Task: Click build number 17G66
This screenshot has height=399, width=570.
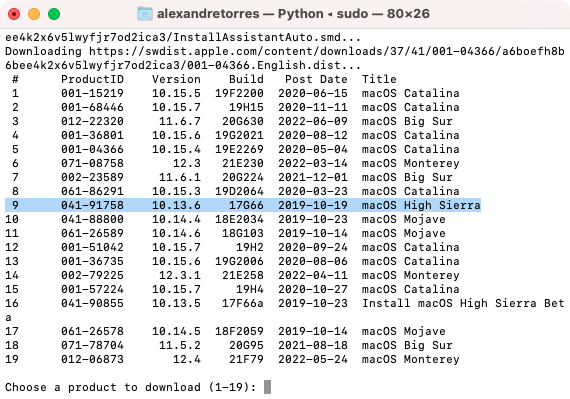Action: click(246, 205)
